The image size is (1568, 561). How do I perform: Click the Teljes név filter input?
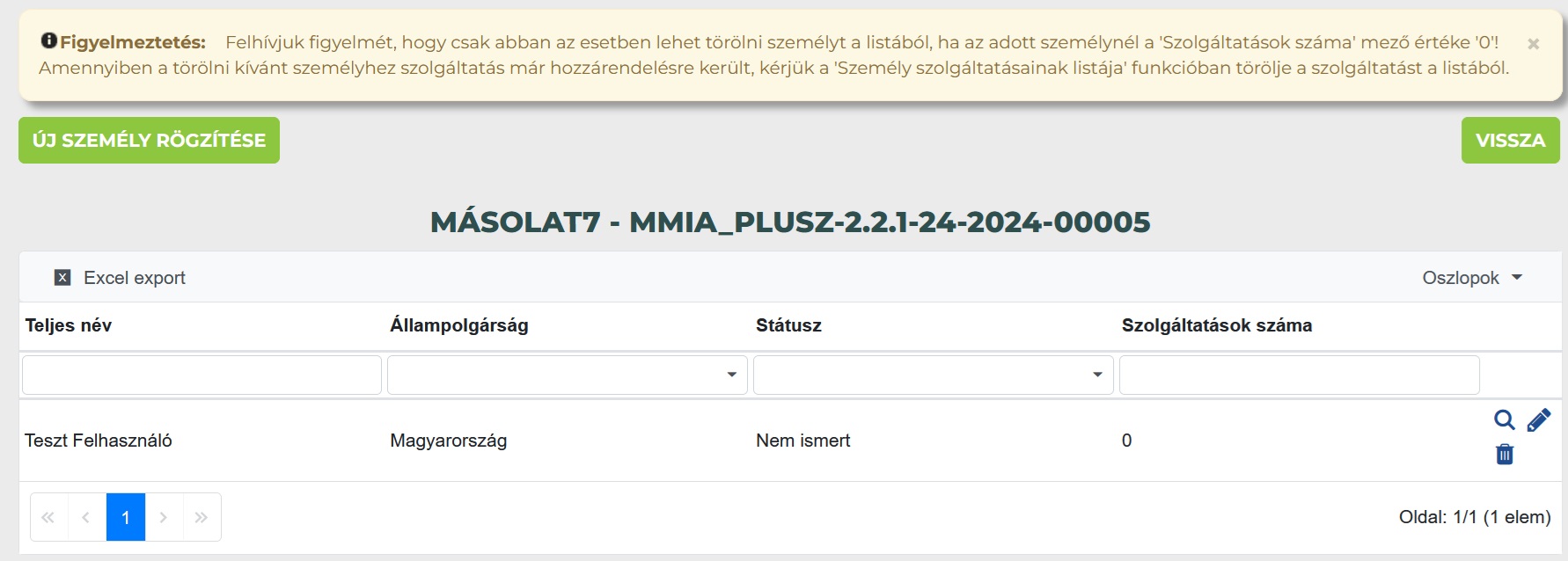[x=201, y=375]
